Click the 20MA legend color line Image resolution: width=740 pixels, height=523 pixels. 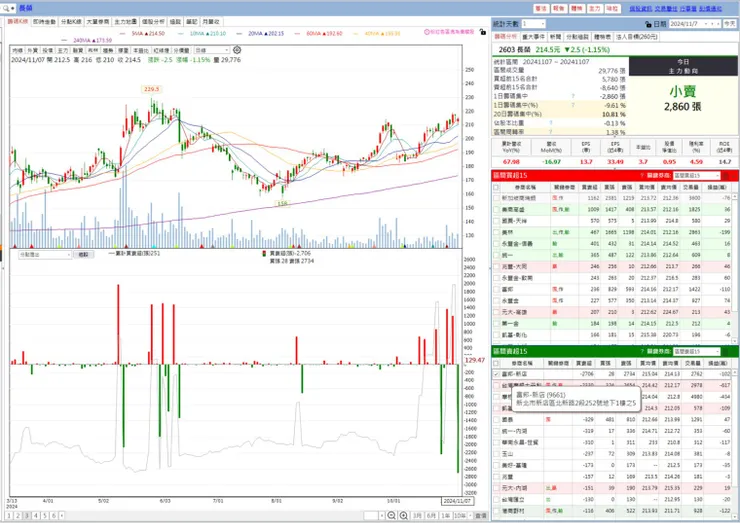[240, 34]
